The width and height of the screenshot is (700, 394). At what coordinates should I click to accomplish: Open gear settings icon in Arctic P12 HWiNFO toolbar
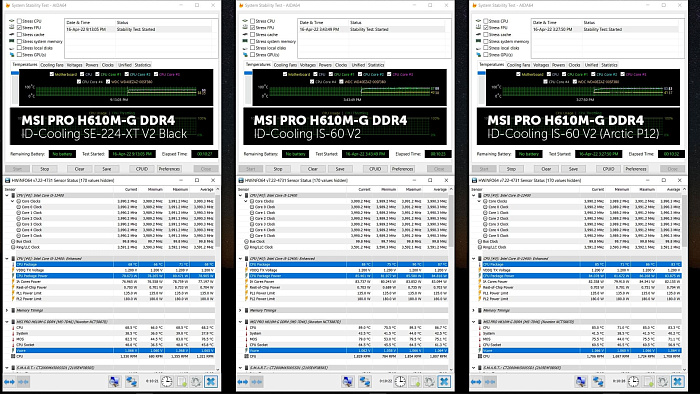coord(663,382)
